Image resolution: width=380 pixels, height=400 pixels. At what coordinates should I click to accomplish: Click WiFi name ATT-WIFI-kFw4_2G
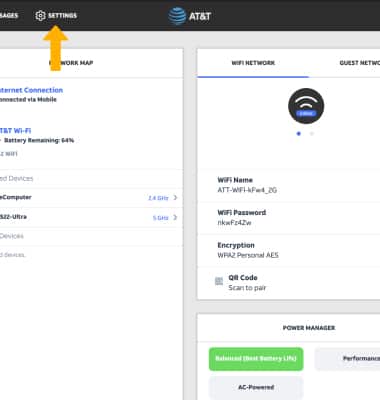[247, 190]
